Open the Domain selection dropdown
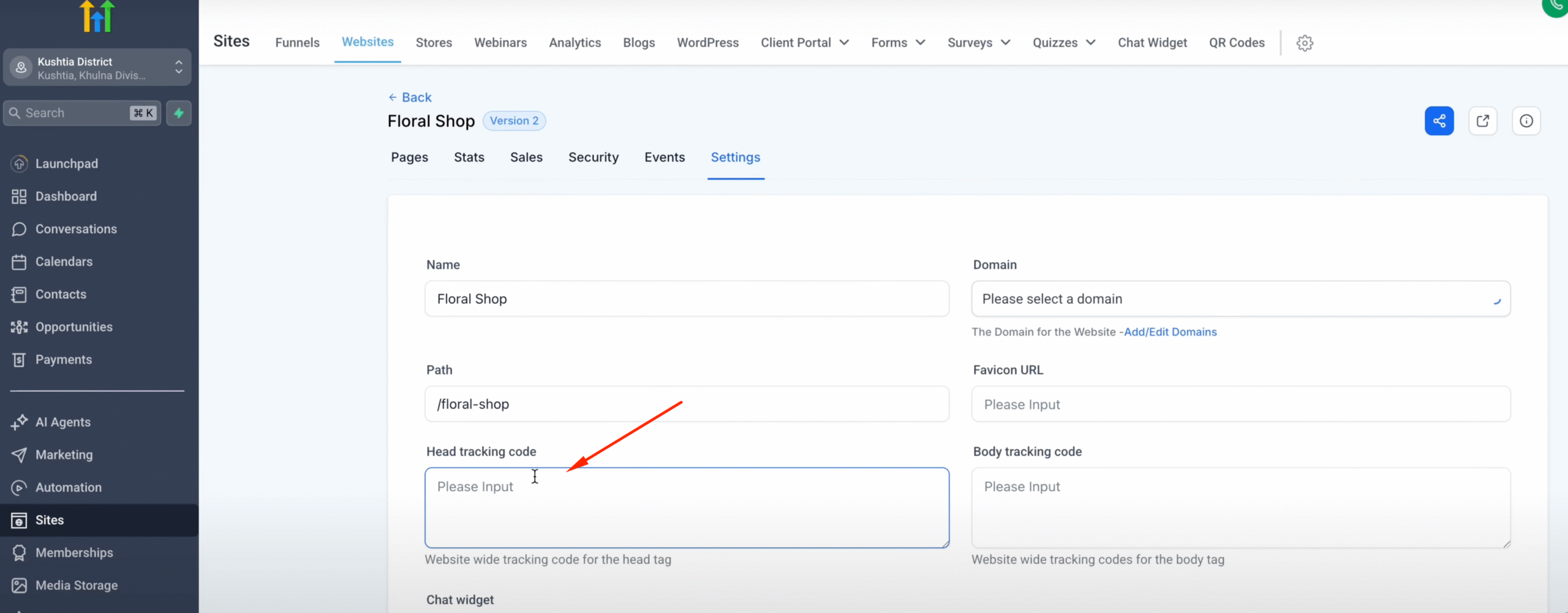 click(1240, 299)
